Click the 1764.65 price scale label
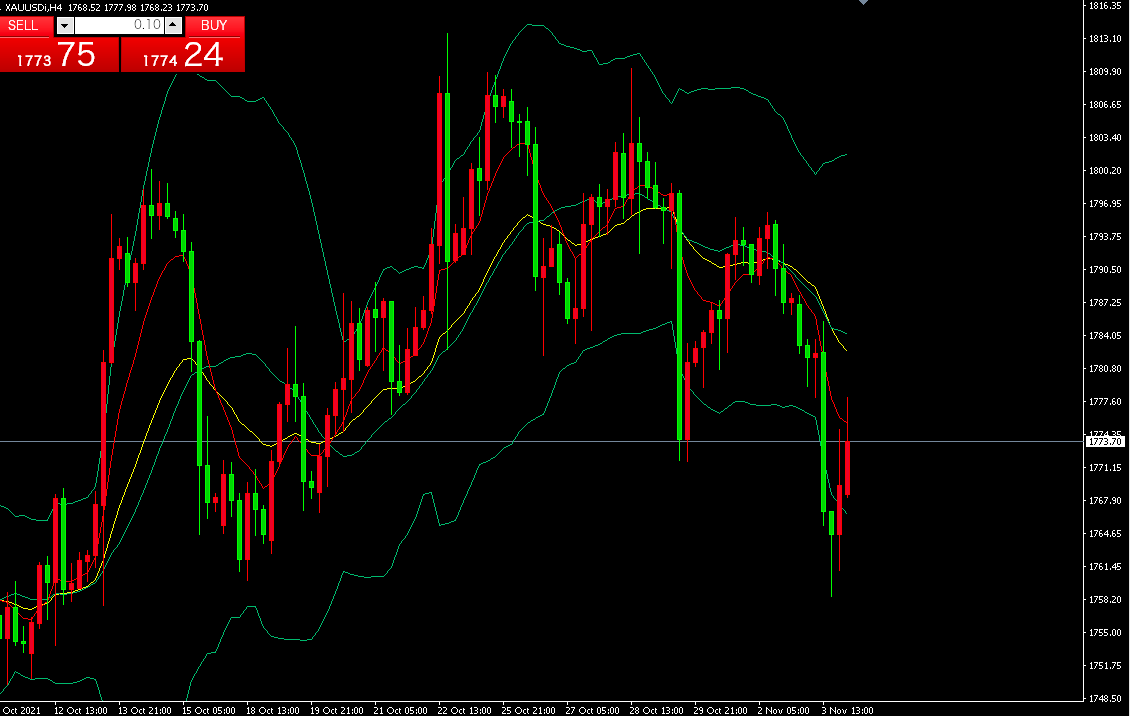The image size is (1130, 716). point(1105,534)
